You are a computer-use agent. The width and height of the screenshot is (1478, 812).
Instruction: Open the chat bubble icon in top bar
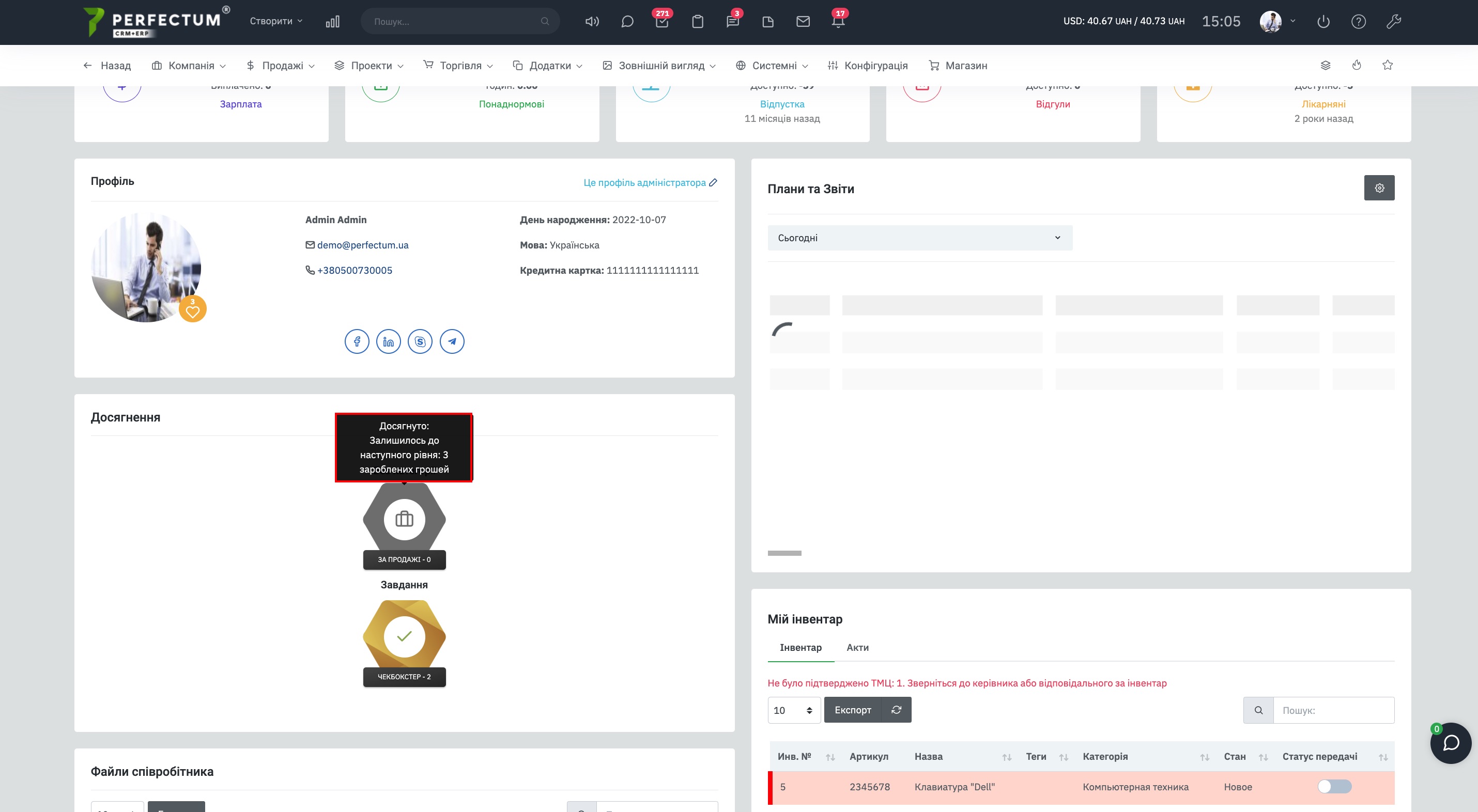point(627,22)
